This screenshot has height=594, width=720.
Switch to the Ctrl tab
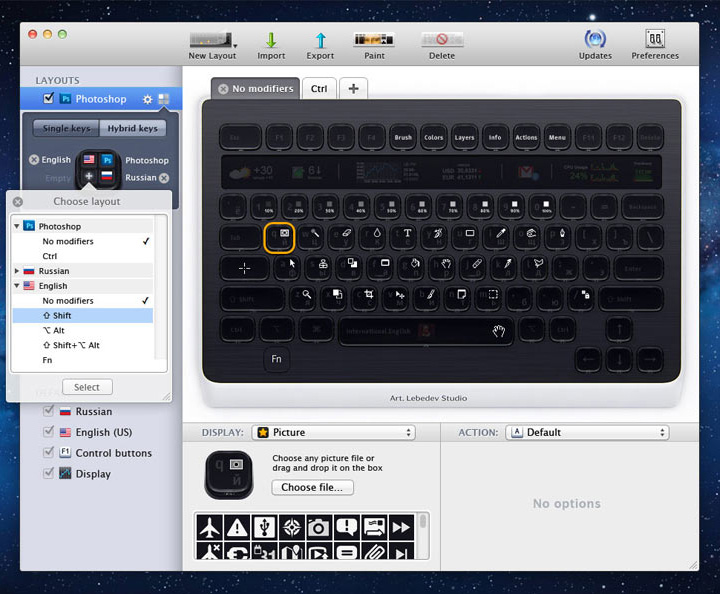point(319,89)
